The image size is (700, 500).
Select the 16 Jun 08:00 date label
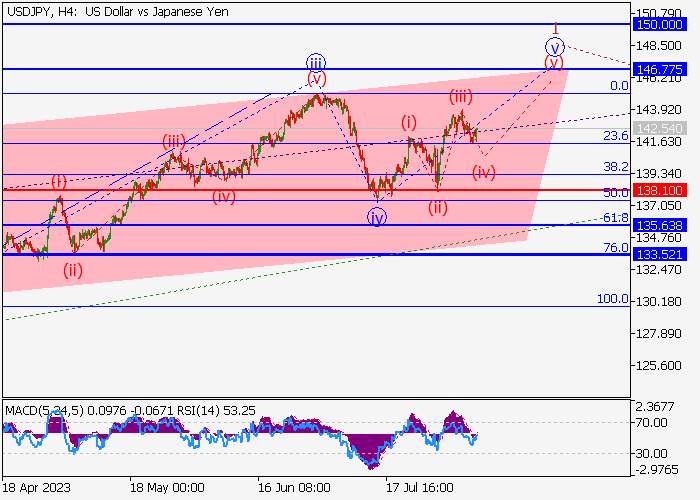click(295, 487)
